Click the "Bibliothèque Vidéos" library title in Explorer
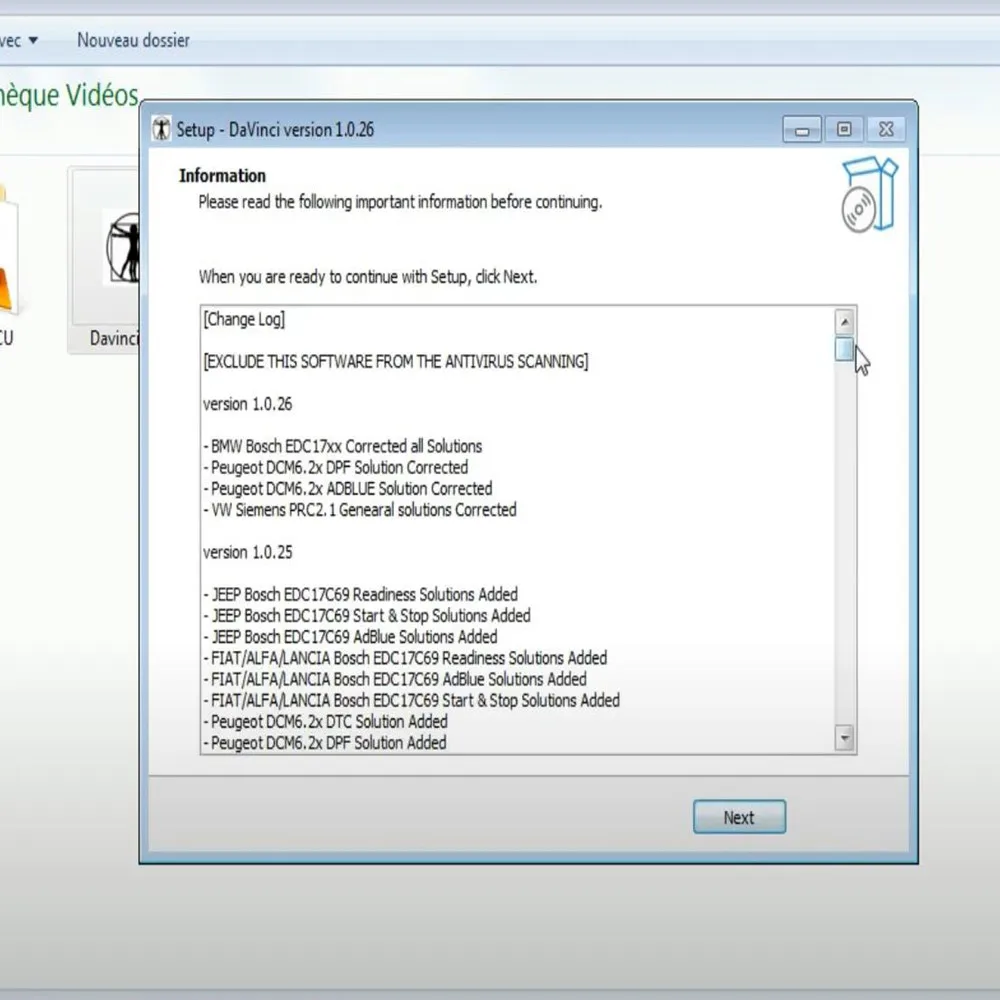The width and height of the screenshot is (1000, 1000). point(69,95)
